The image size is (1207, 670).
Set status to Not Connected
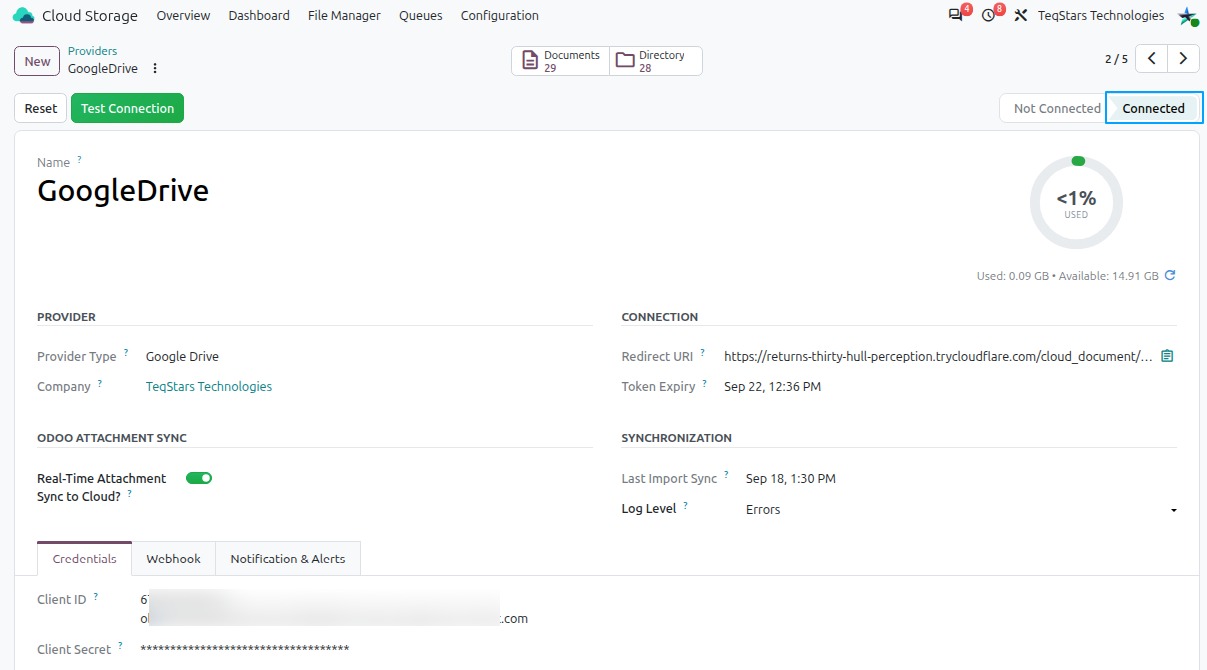point(1053,109)
